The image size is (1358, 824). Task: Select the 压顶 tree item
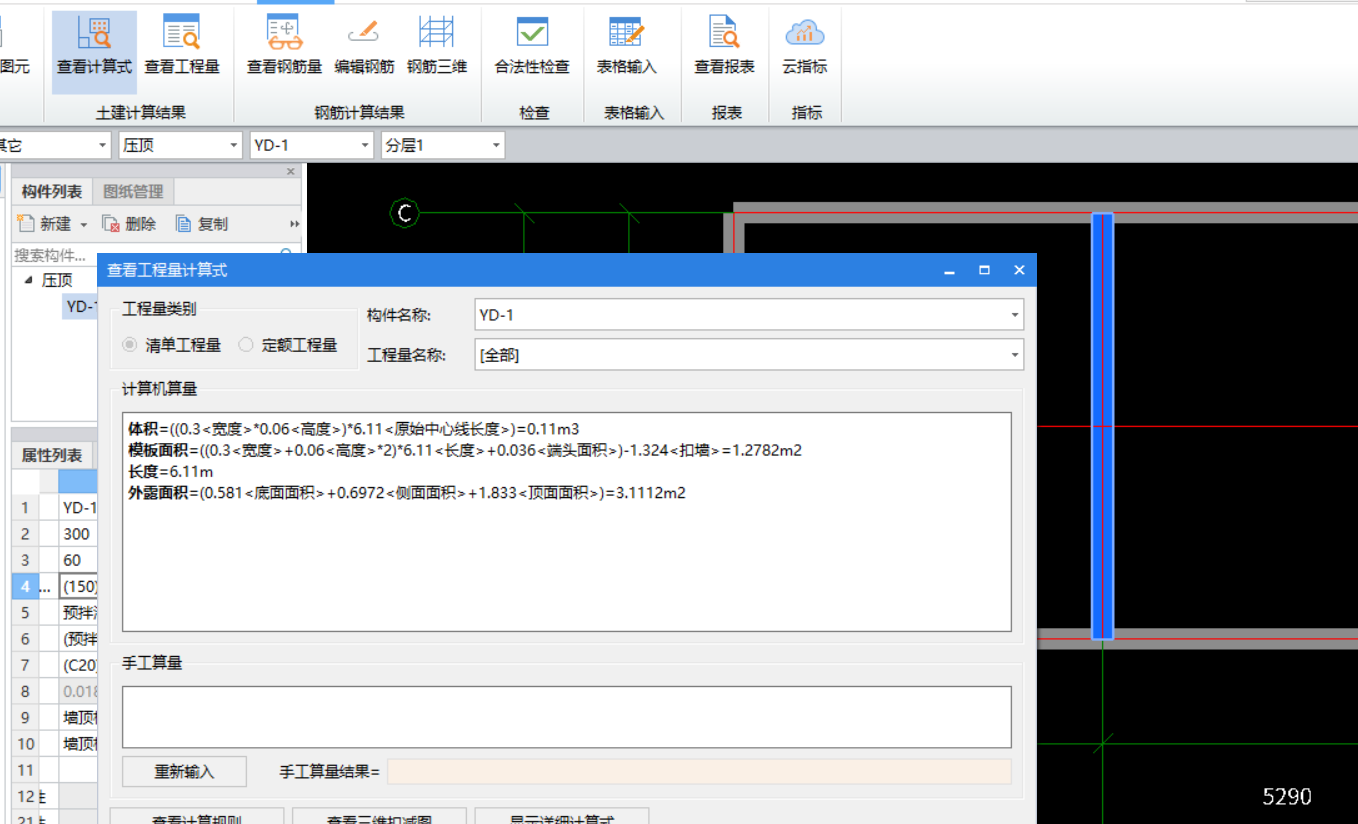pos(57,280)
